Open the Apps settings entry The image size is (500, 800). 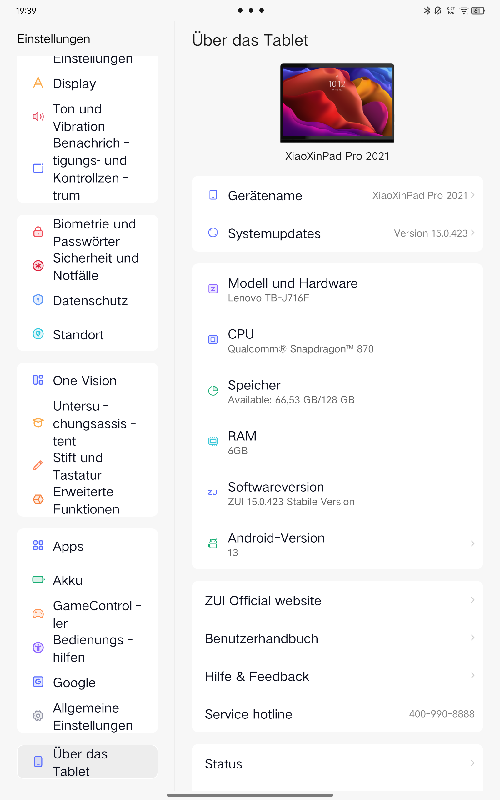[x=88, y=546]
